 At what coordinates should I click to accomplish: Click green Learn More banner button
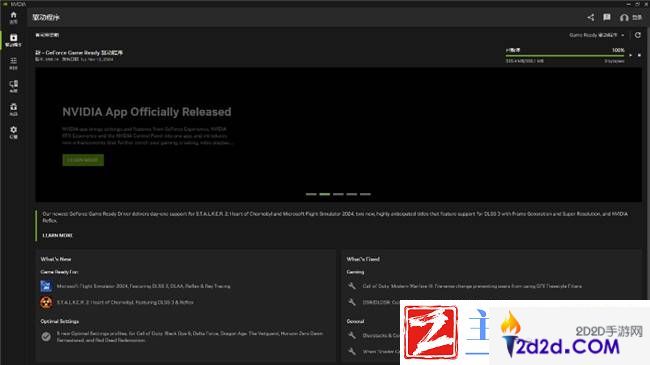click(x=83, y=160)
